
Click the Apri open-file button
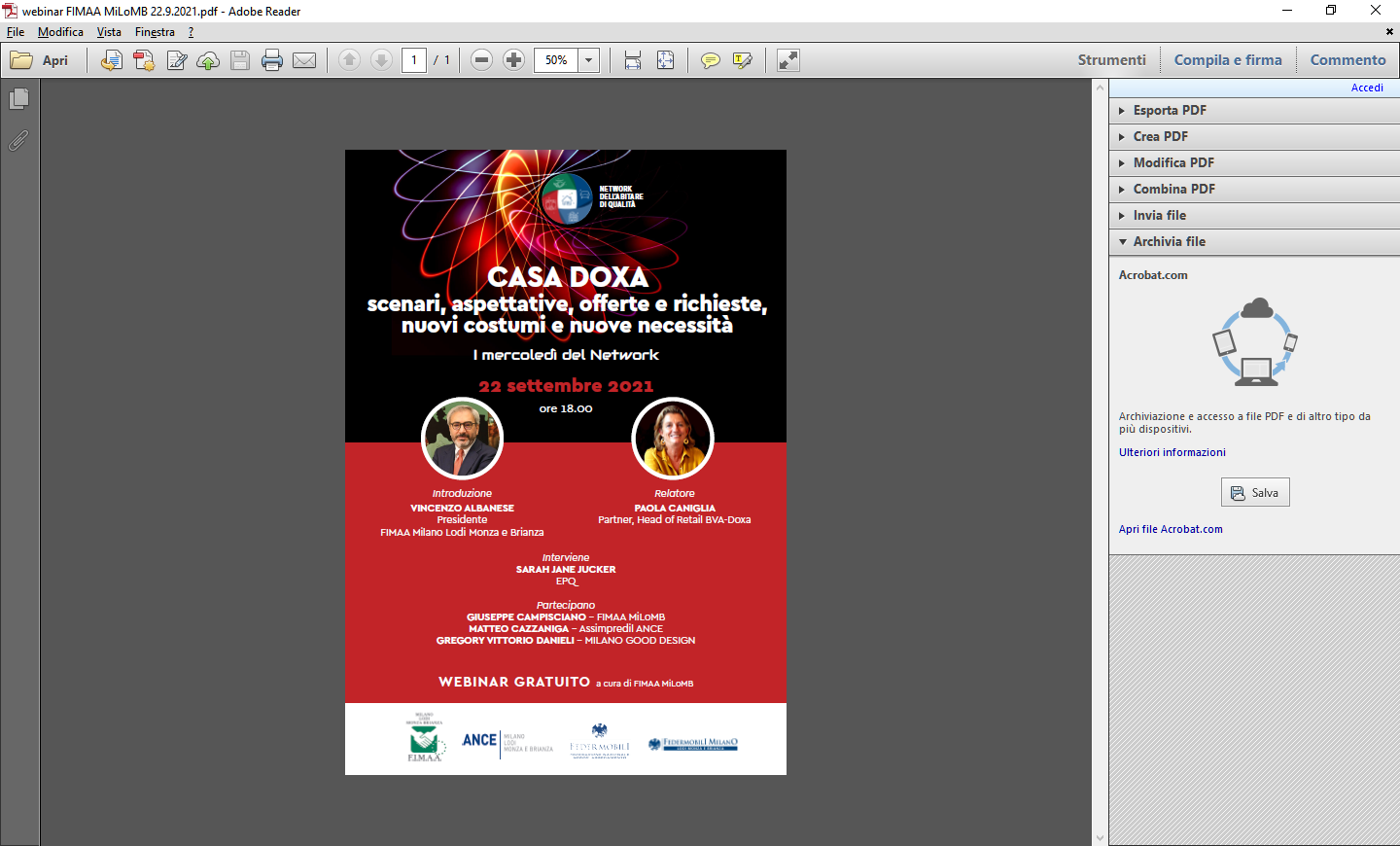pyautogui.click(x=40, y=60)
